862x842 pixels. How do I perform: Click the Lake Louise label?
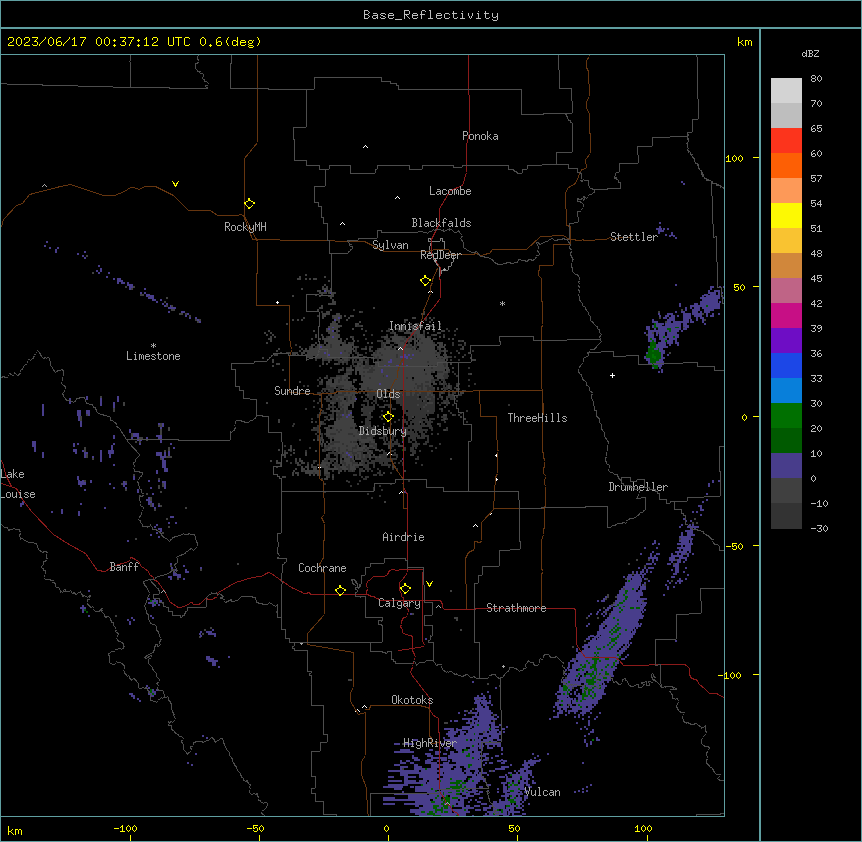(x=18, y=484)
